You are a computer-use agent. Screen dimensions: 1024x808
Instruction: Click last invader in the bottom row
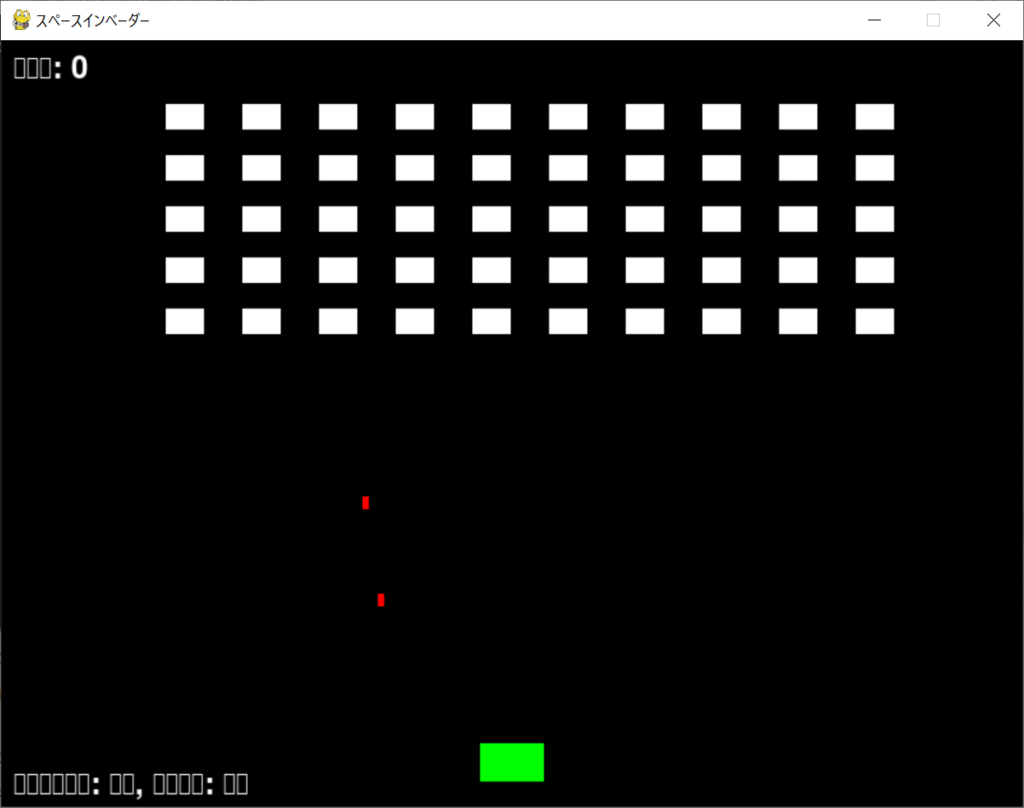[875, 321]
